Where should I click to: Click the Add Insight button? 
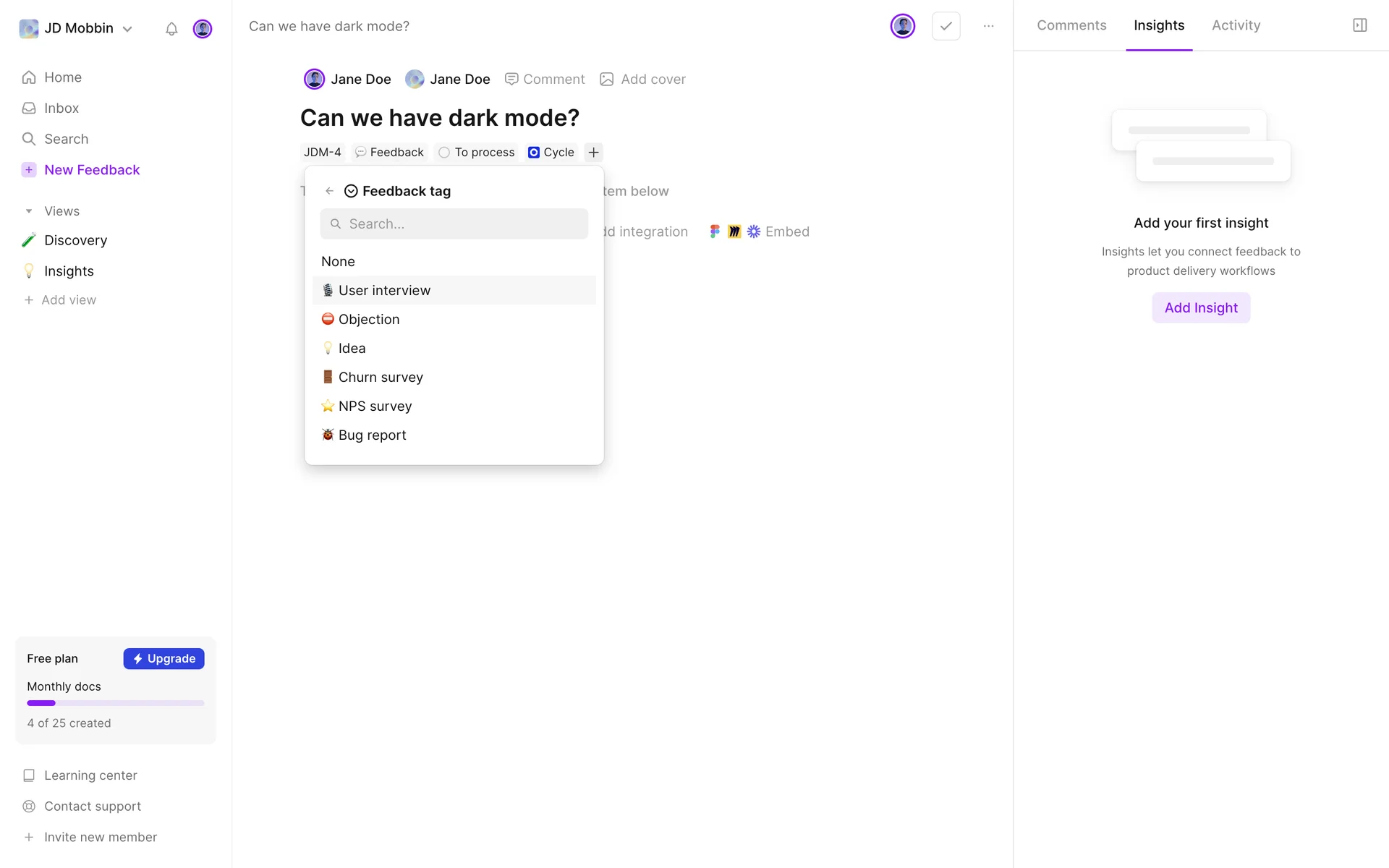point(1200,308)
